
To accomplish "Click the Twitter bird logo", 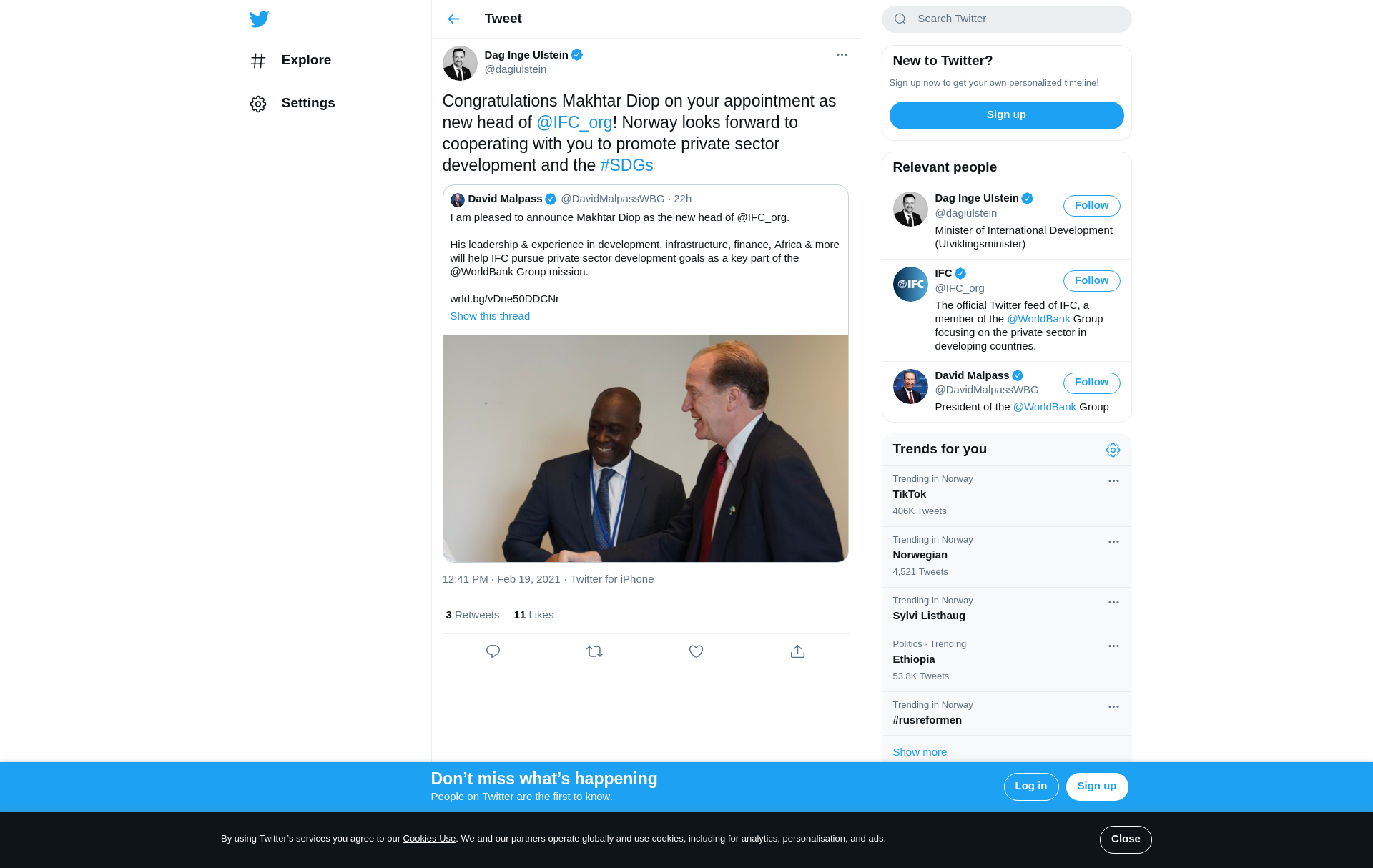I will 260,19.
